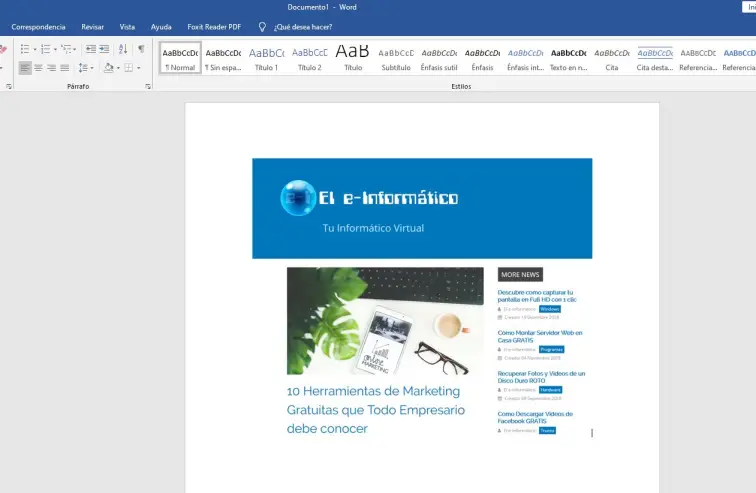Apply the Énfasis style
Image resolution: width=756 pixels, height=493 pixels.
point(482,58)
